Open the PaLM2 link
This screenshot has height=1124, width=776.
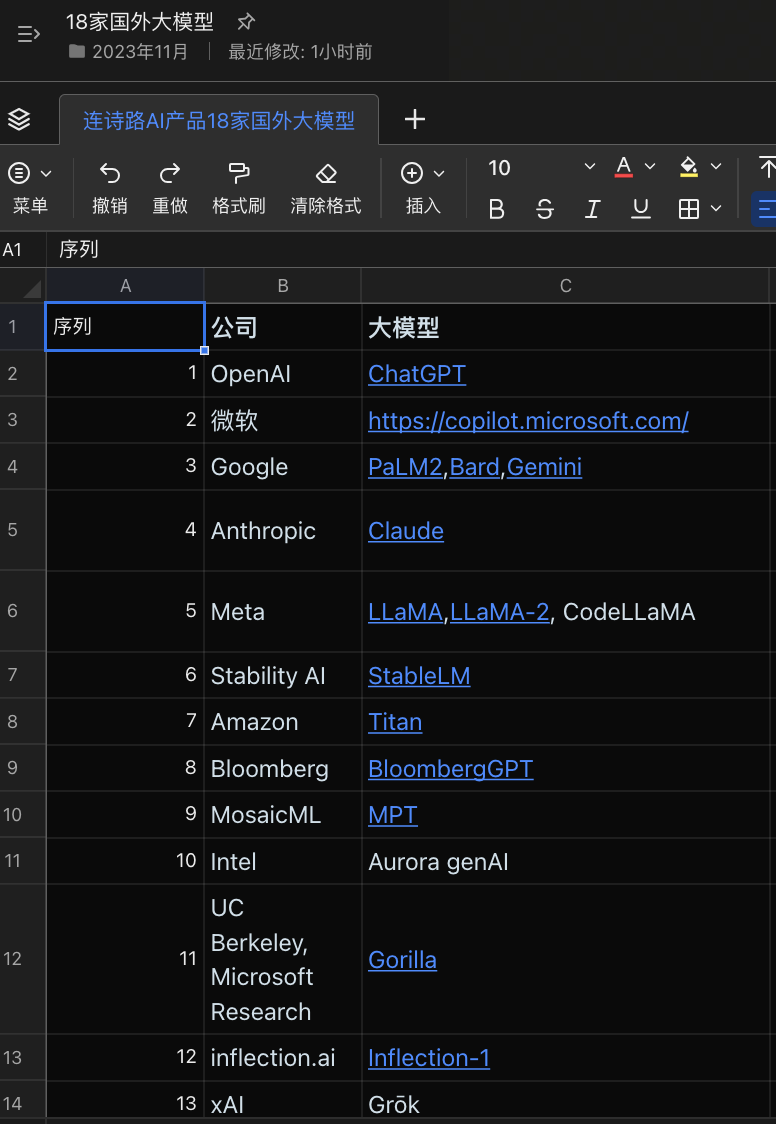(x=406, y=467)
